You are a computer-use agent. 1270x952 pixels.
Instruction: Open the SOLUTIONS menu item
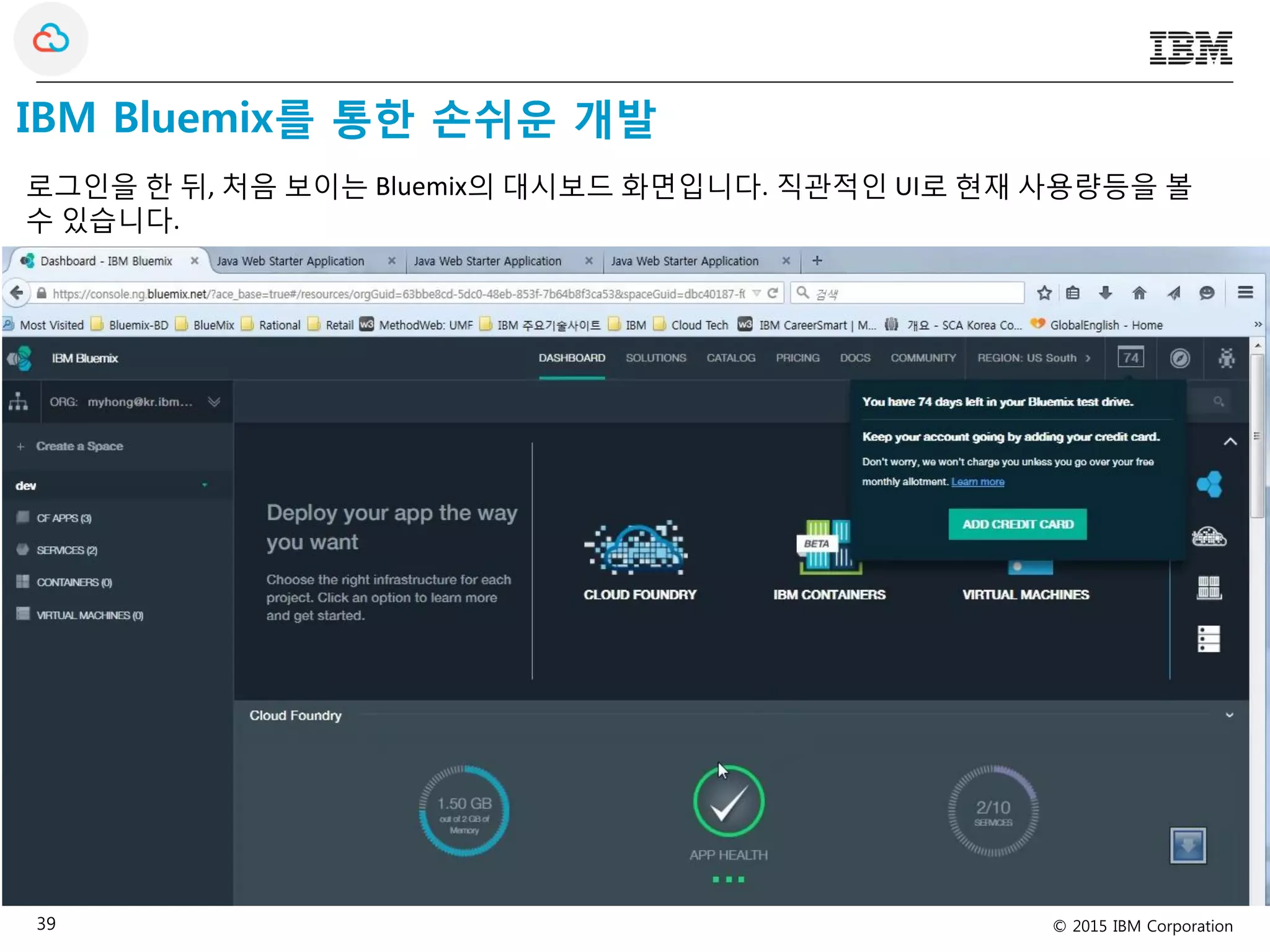click(655, 358)
